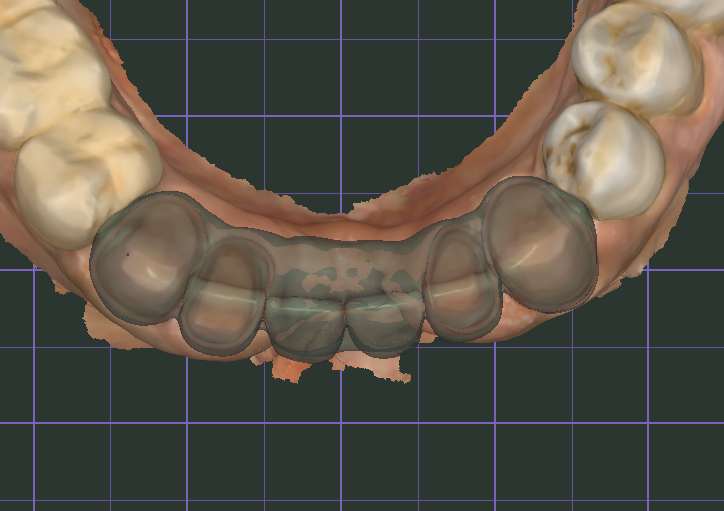Viewport: 724px width, 511px height.
Task: Click the large yellowish left molar
Action: click(51, 69)
